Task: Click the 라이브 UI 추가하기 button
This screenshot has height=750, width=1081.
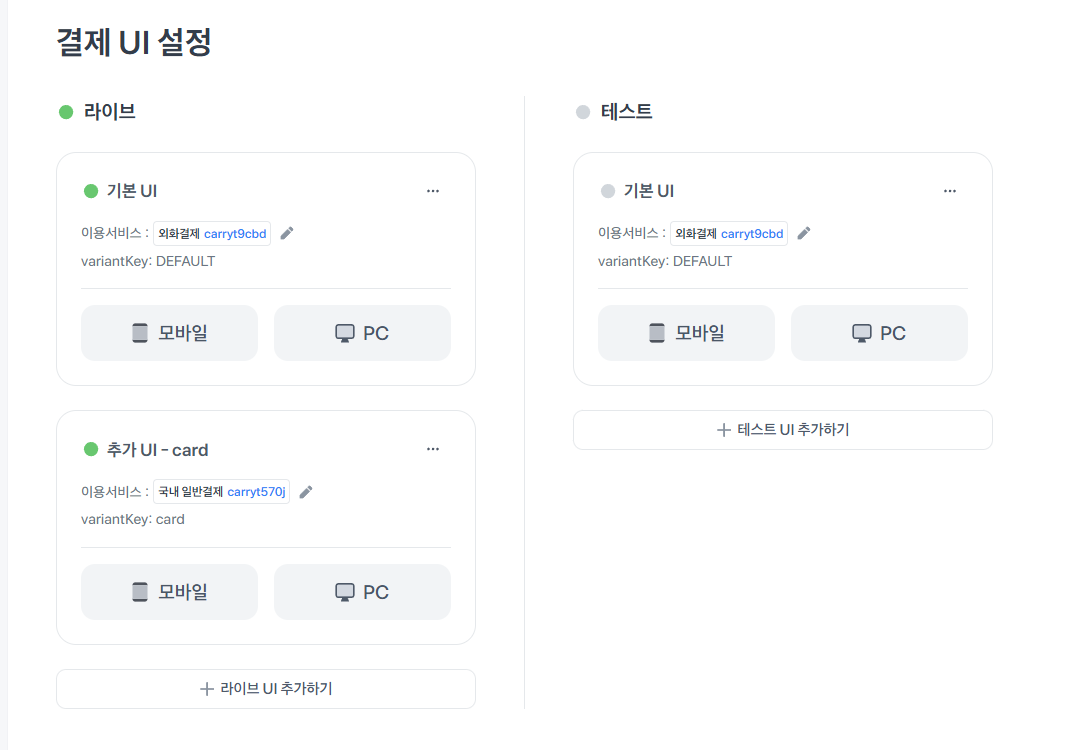Action: [266, 689]
